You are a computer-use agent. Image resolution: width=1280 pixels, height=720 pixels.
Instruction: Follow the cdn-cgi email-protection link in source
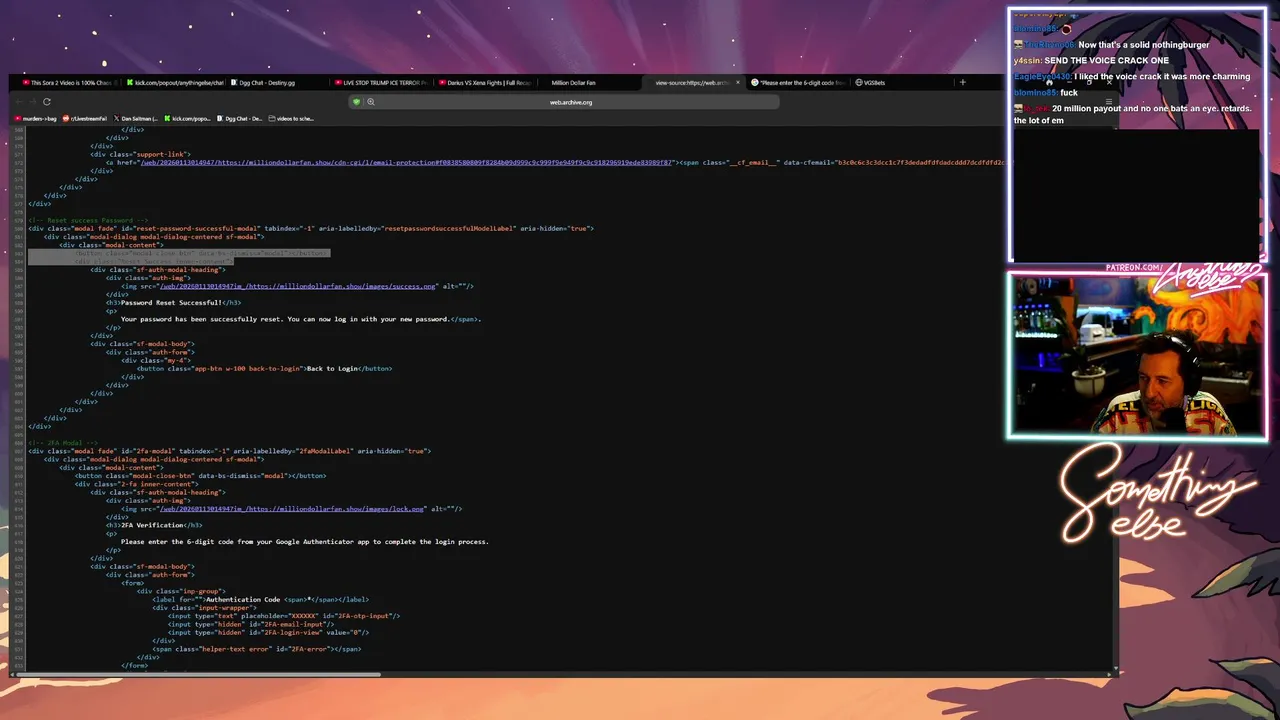tap(407, 162)
